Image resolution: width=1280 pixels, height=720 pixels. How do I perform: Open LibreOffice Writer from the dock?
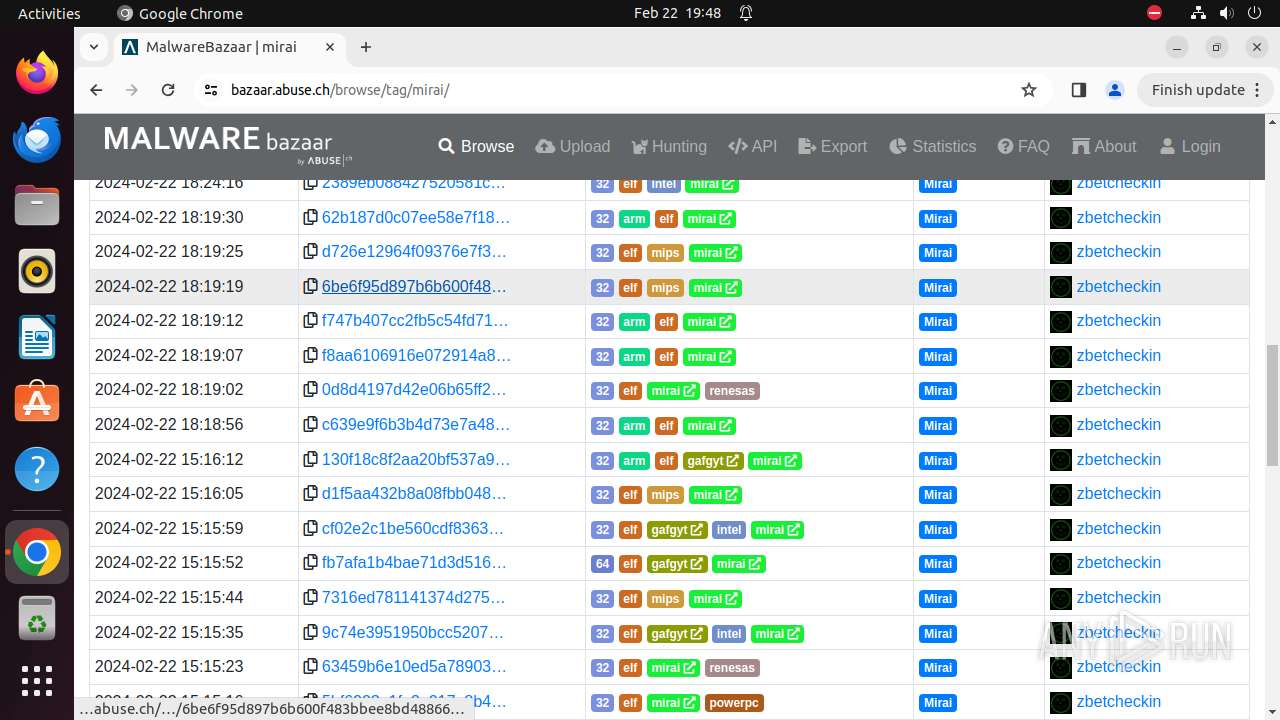(x=37, y=337)
